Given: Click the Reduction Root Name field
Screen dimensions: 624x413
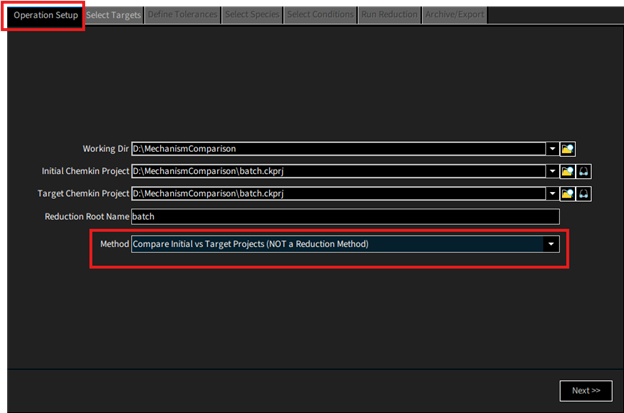Looking at the screenshot, I should tap(345, 217).
